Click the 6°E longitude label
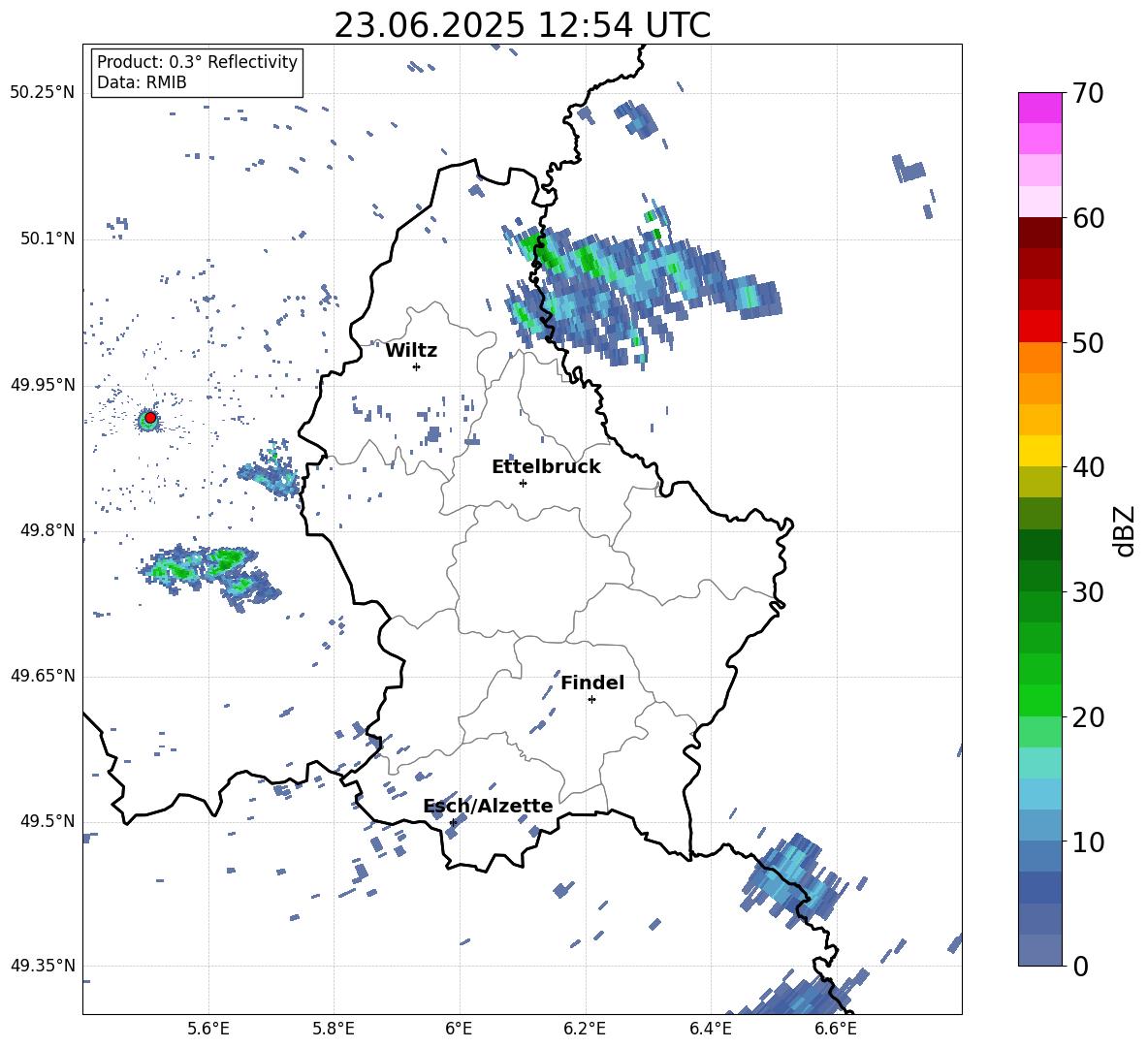The height and width of the screenshot is (1048, 1148). [459, 1029]
